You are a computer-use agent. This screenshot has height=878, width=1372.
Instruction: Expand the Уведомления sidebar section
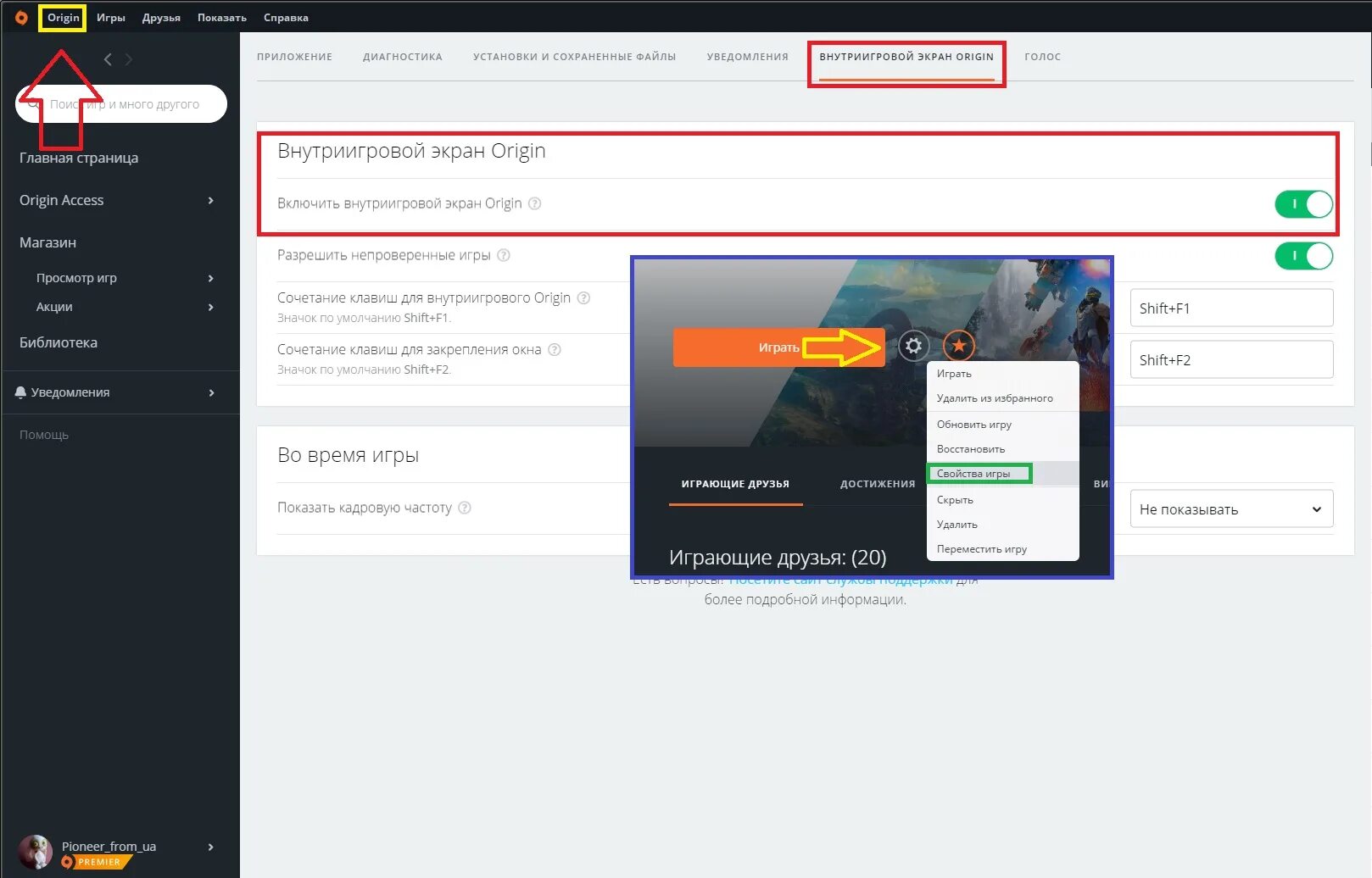click(211, 392)
